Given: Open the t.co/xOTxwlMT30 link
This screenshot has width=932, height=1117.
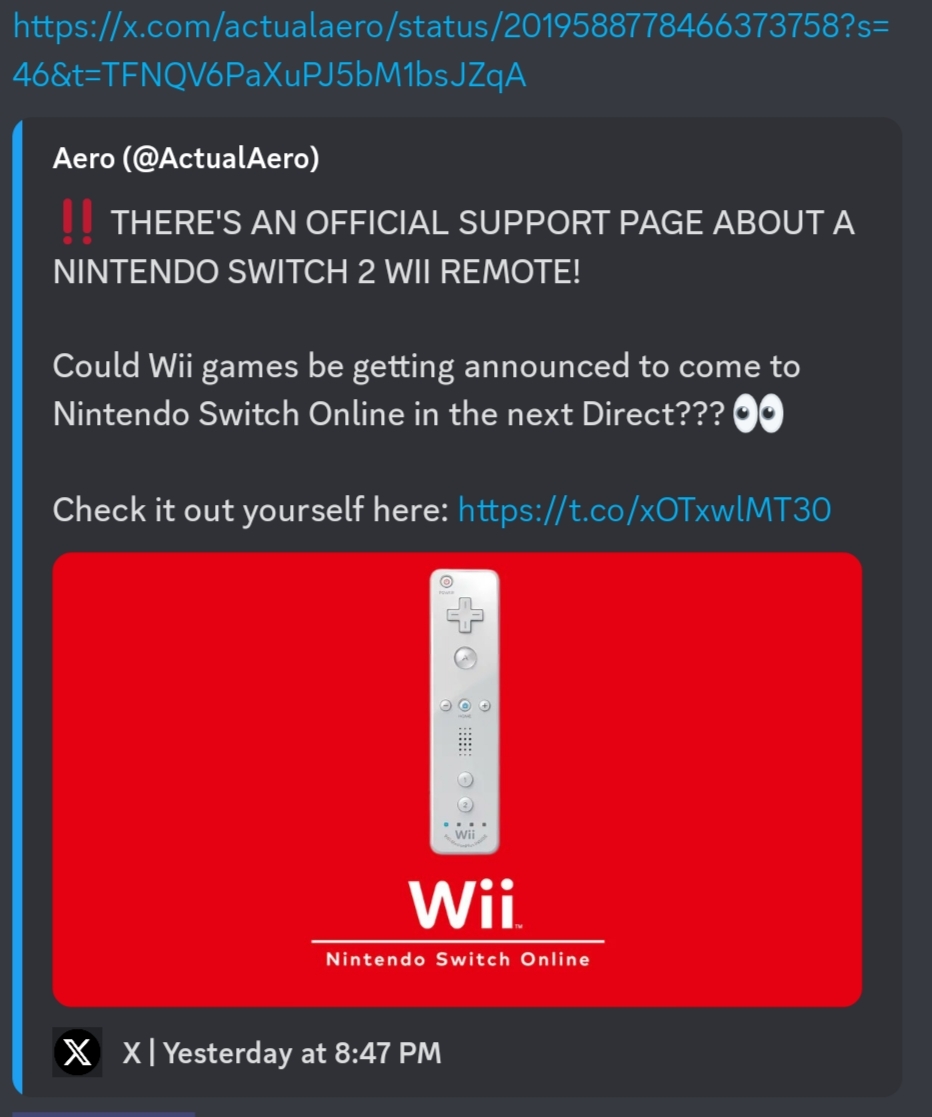Looking at the screenshot, I should click(644, 510).
